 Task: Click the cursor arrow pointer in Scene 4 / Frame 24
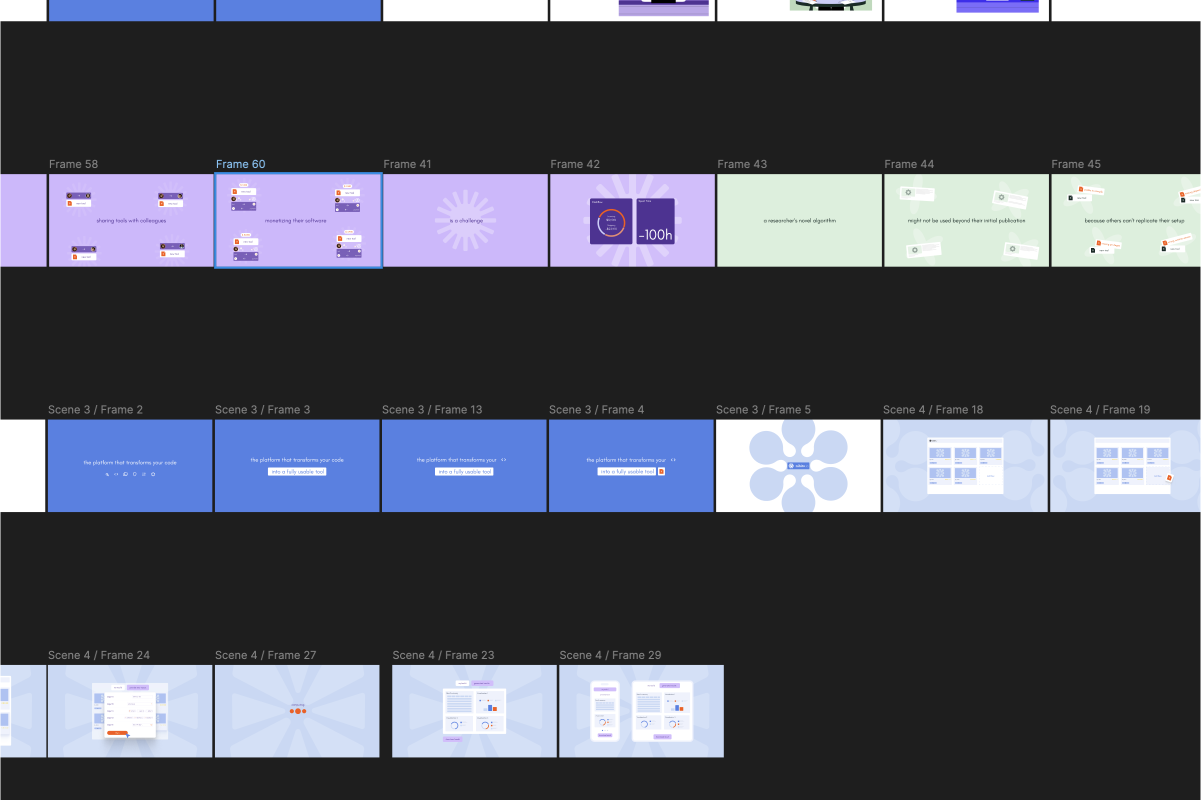point(128,736)
